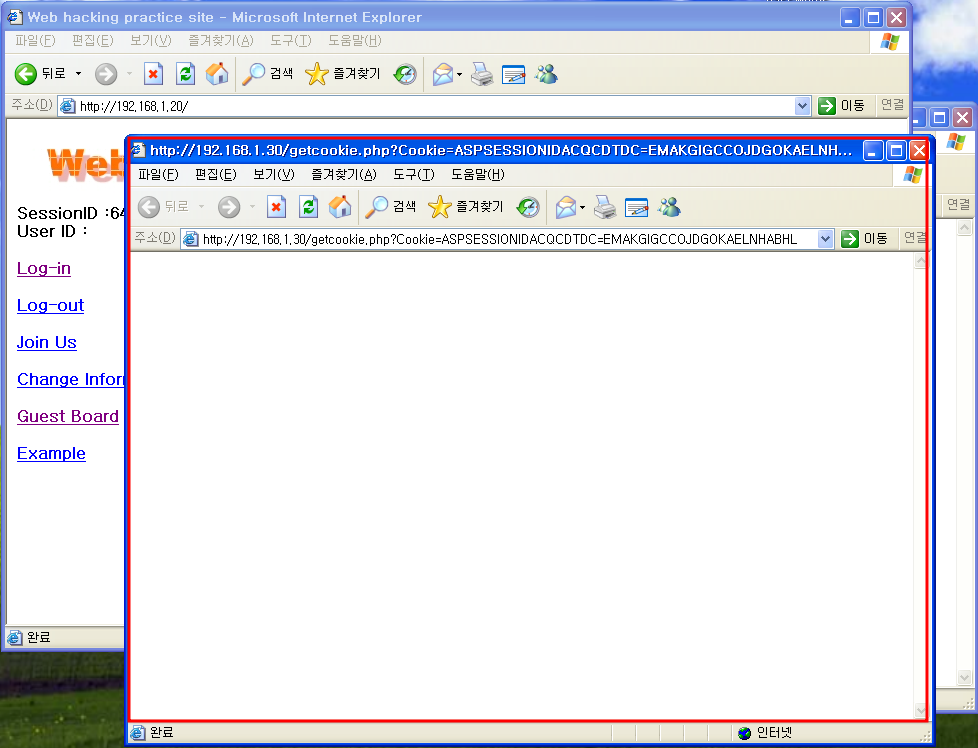Click 인터넷 zone indicator in getcookie.php status bar

click(765, 732)
